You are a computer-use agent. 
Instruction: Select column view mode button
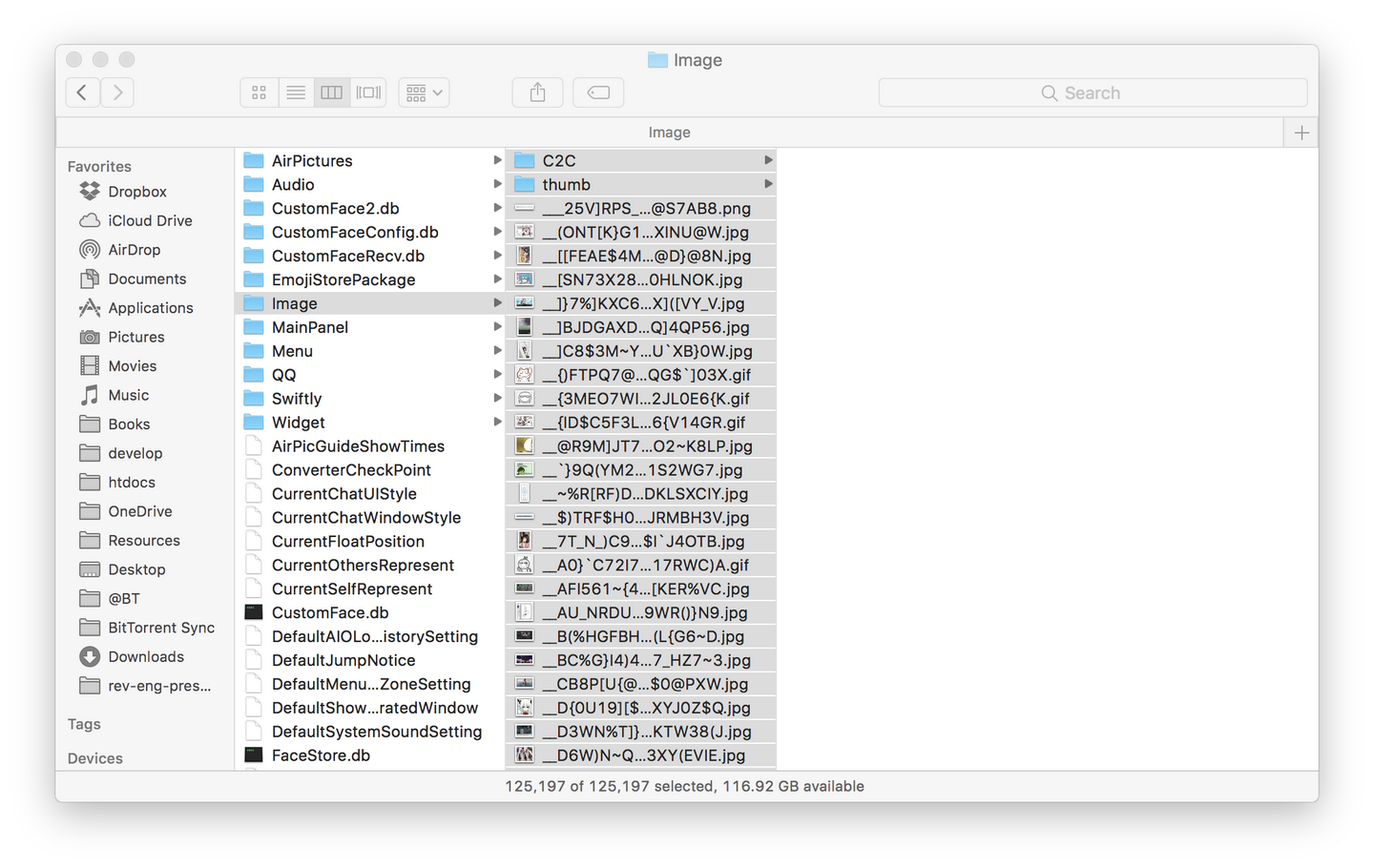pos(331,93)
